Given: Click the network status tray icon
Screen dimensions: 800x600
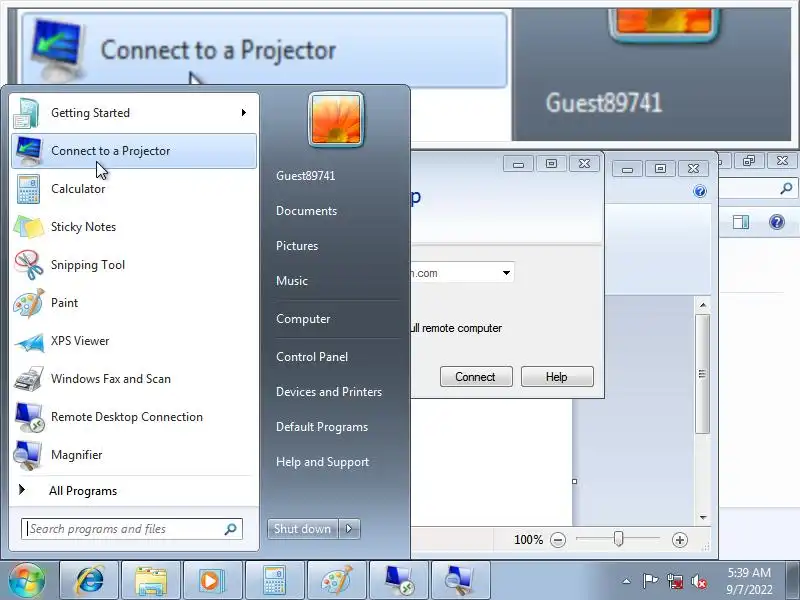Looking at the screenshot, I should pos(674,581).
